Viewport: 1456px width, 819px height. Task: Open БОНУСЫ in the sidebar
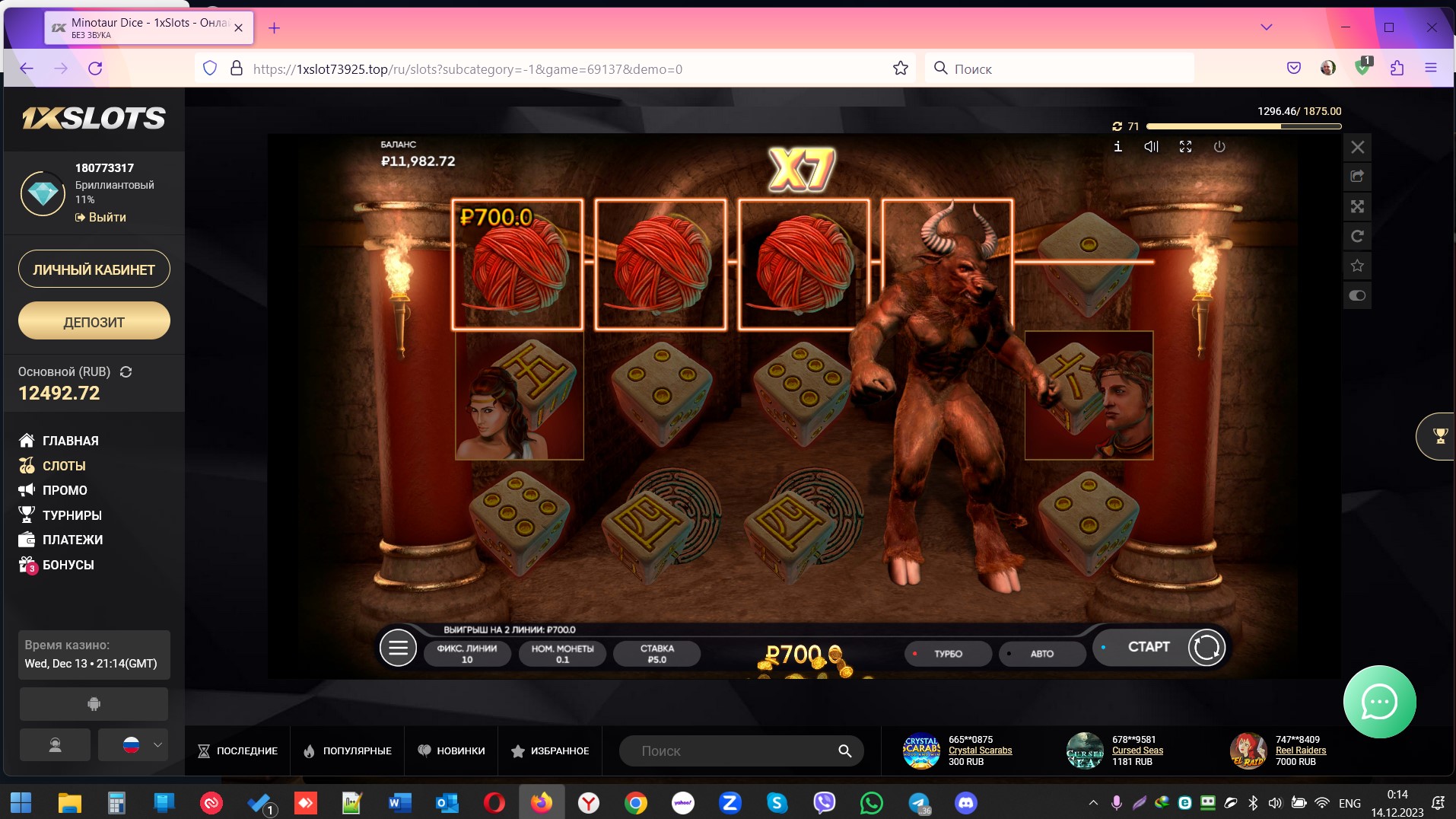coord(57,565)
